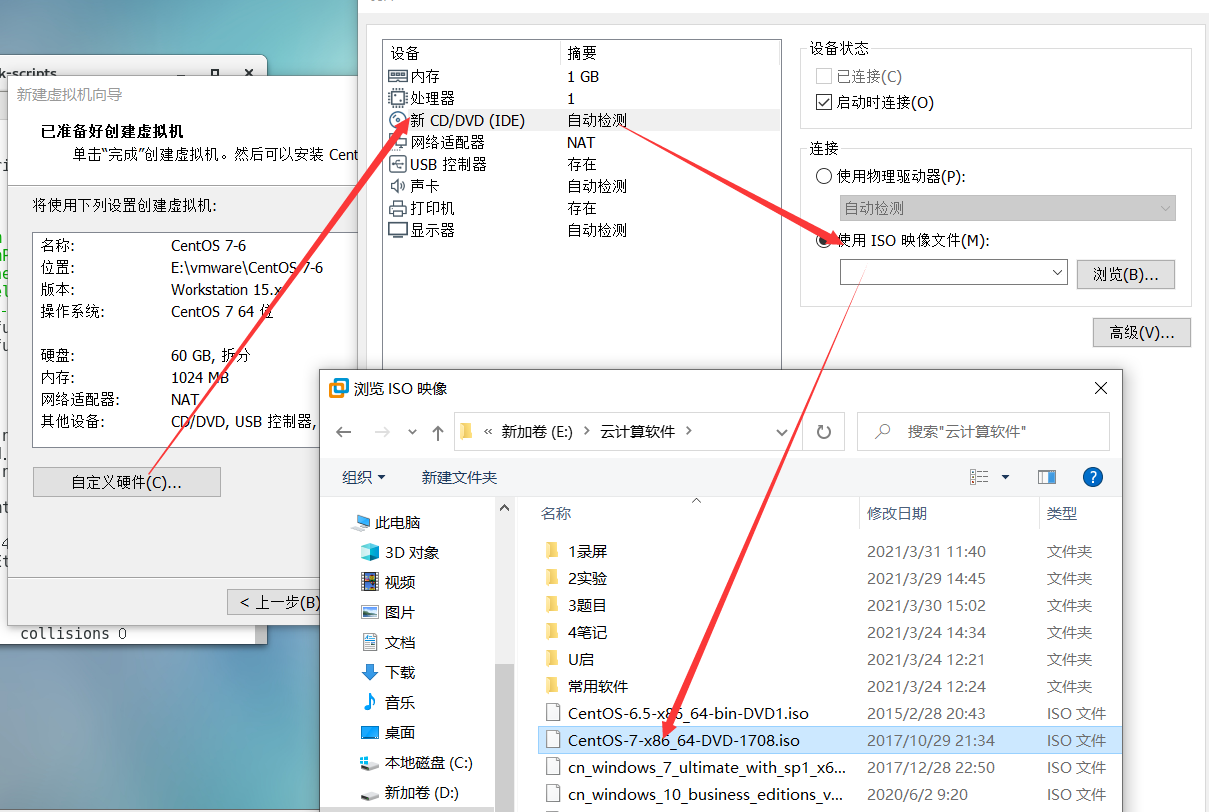Choose 使用物理驱动器(P) radio option
This screenshot has height=812, width=1209.
824,176
